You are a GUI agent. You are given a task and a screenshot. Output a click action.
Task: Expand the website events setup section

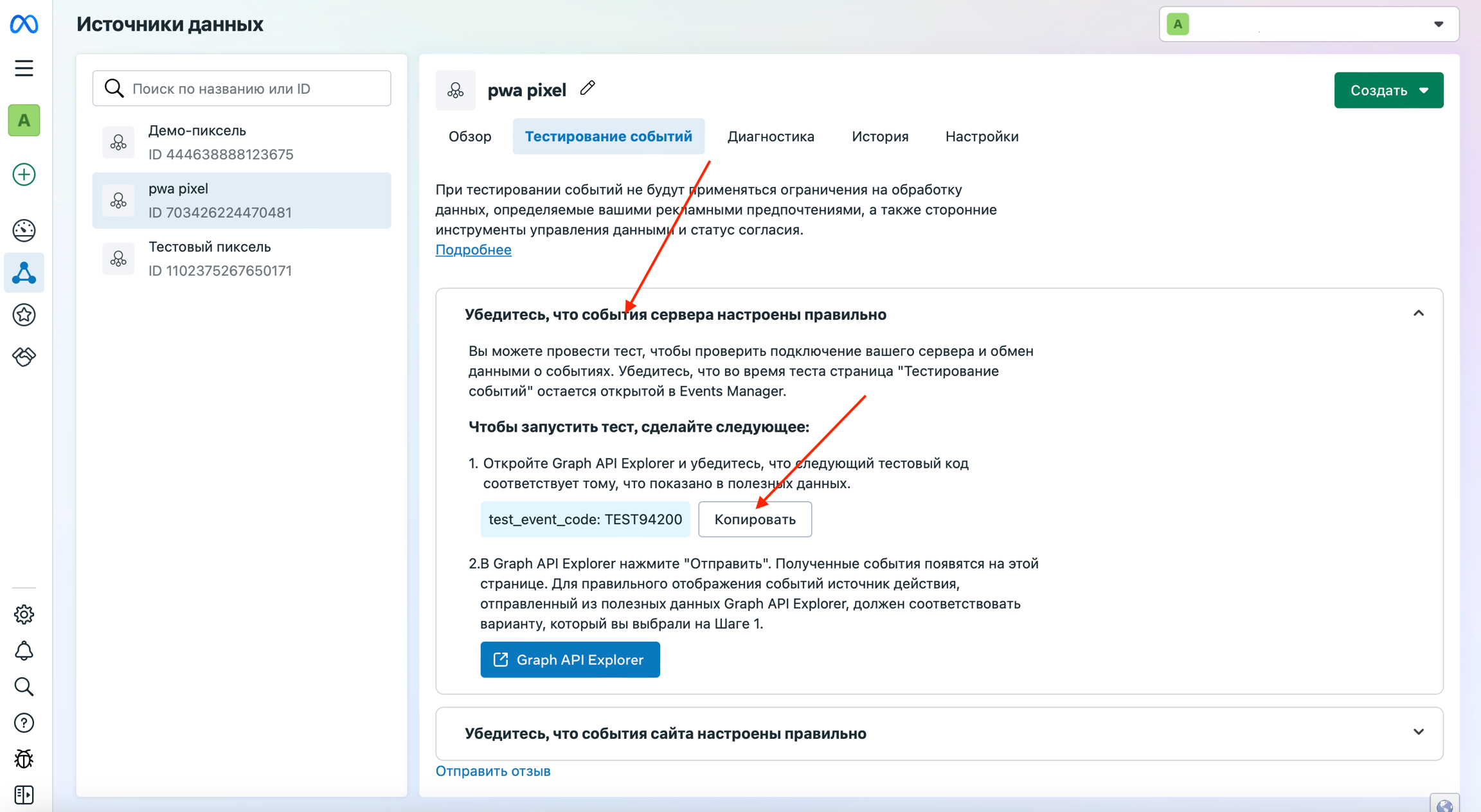click(x=1418, y=732)
